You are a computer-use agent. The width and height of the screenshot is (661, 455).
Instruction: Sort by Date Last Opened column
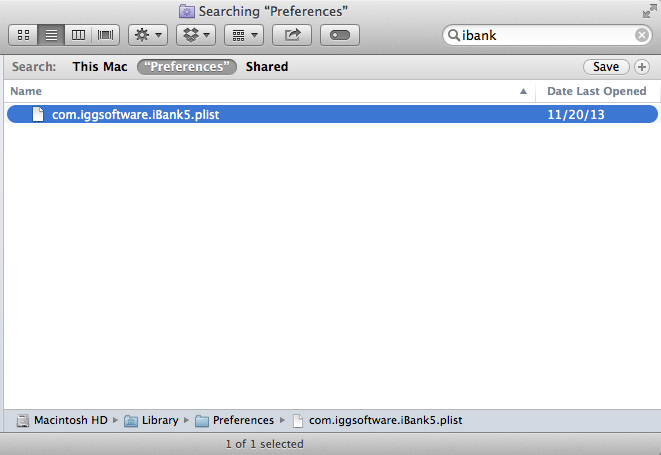click(596, 91)
